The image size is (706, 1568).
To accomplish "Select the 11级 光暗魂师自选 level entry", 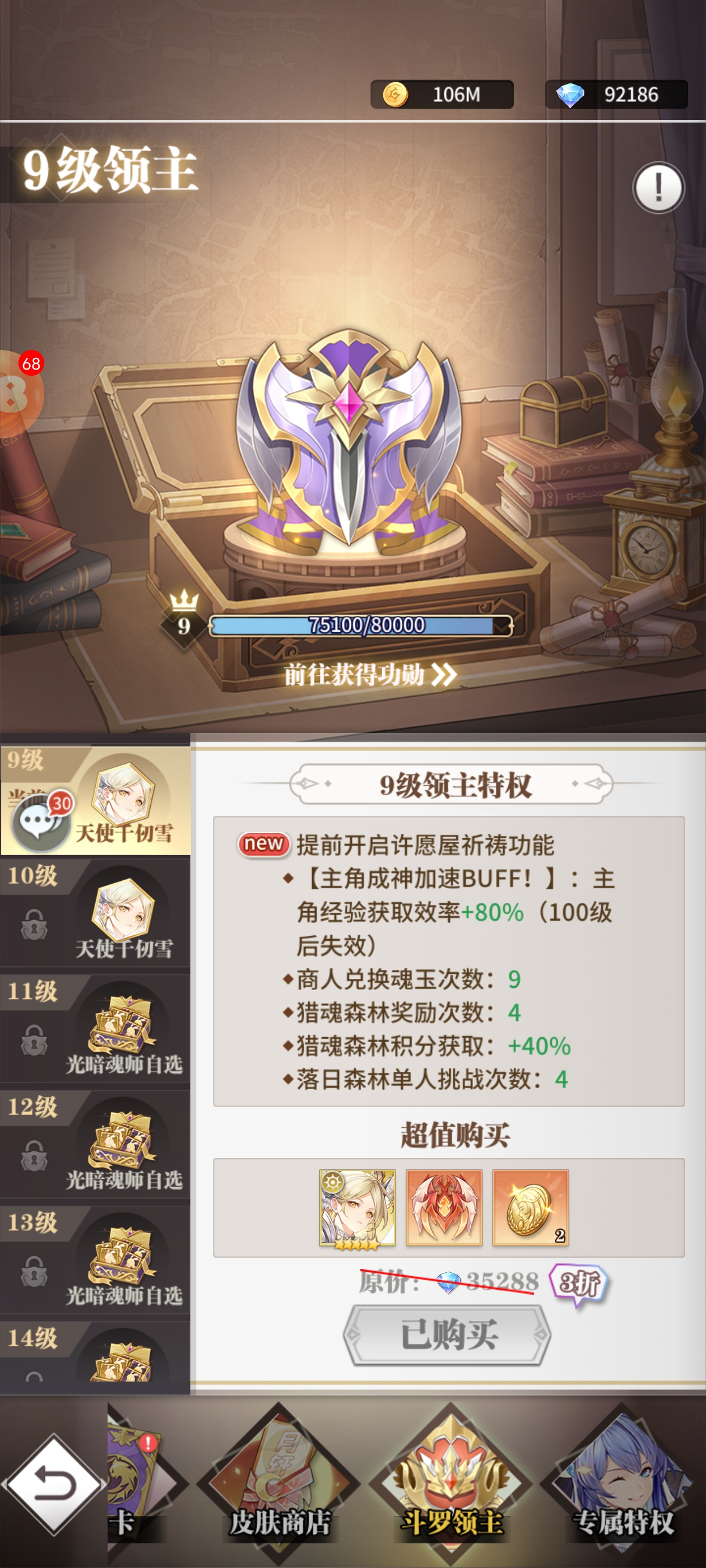I will [95, 1028].
